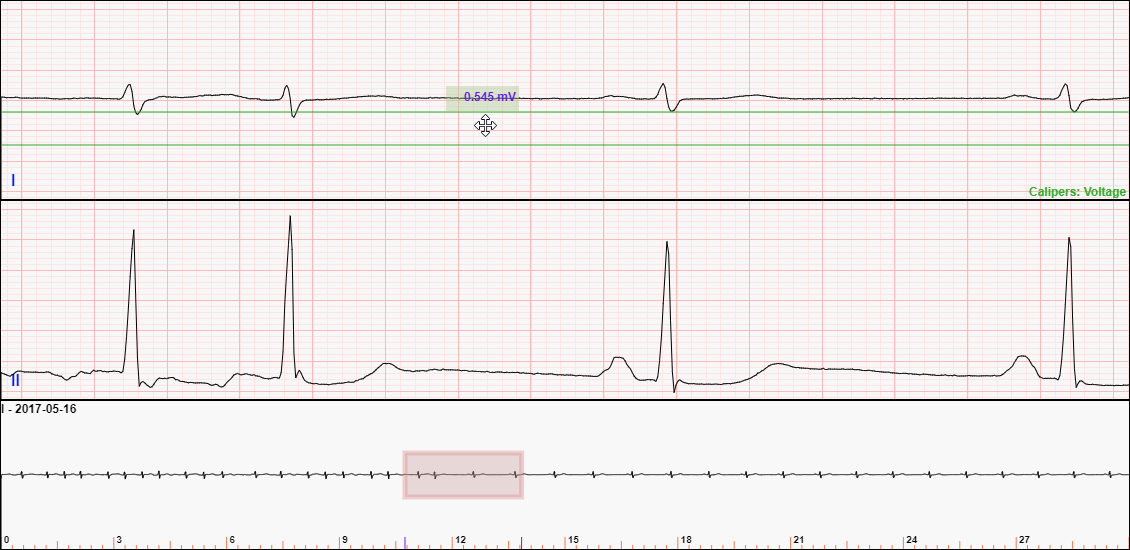Screen dimensions: 1130x550
Task: Click the blue lead II label
Action: click(15, 380)
